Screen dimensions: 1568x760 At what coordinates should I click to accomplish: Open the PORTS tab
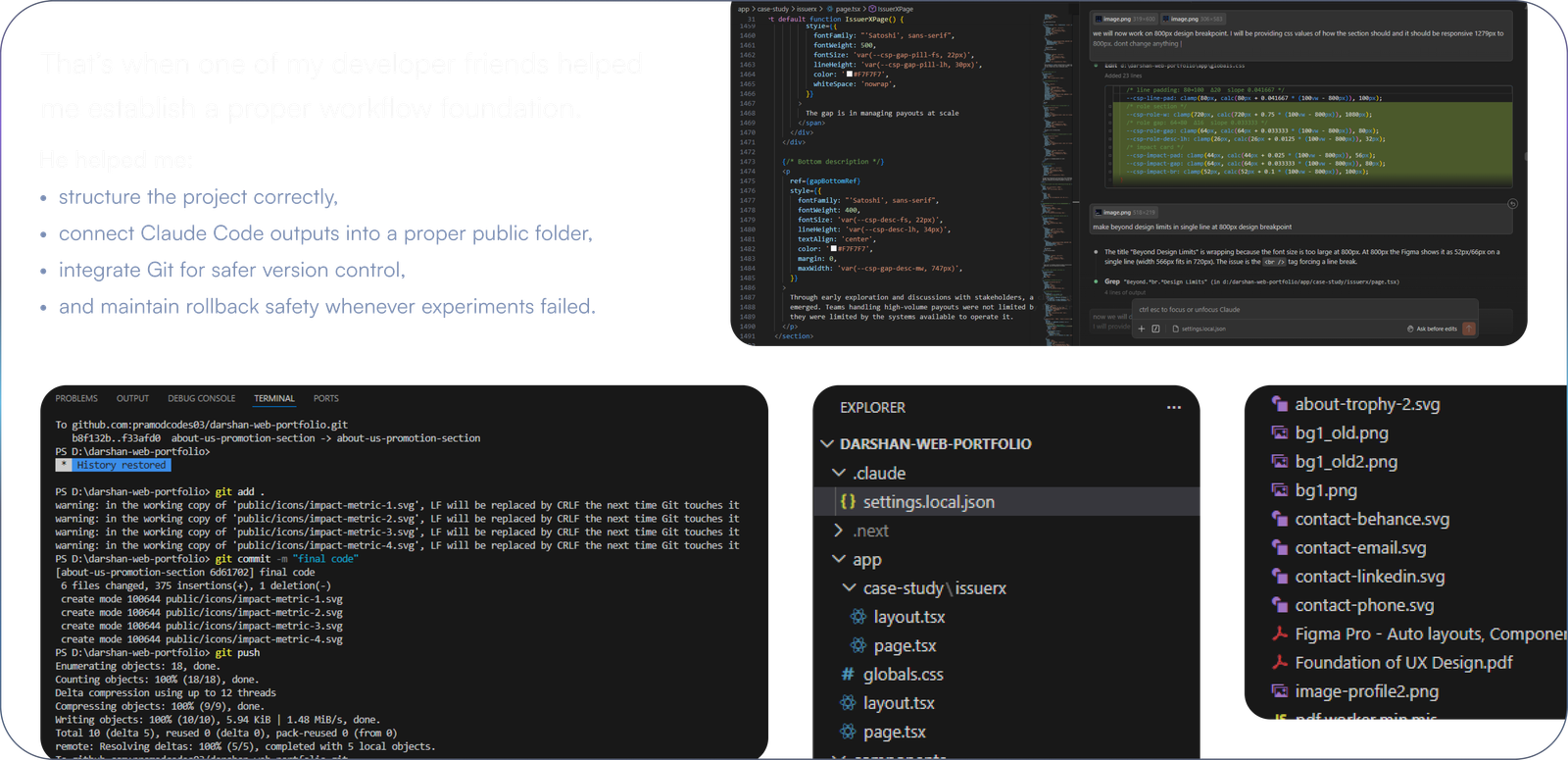coord(326,399)
